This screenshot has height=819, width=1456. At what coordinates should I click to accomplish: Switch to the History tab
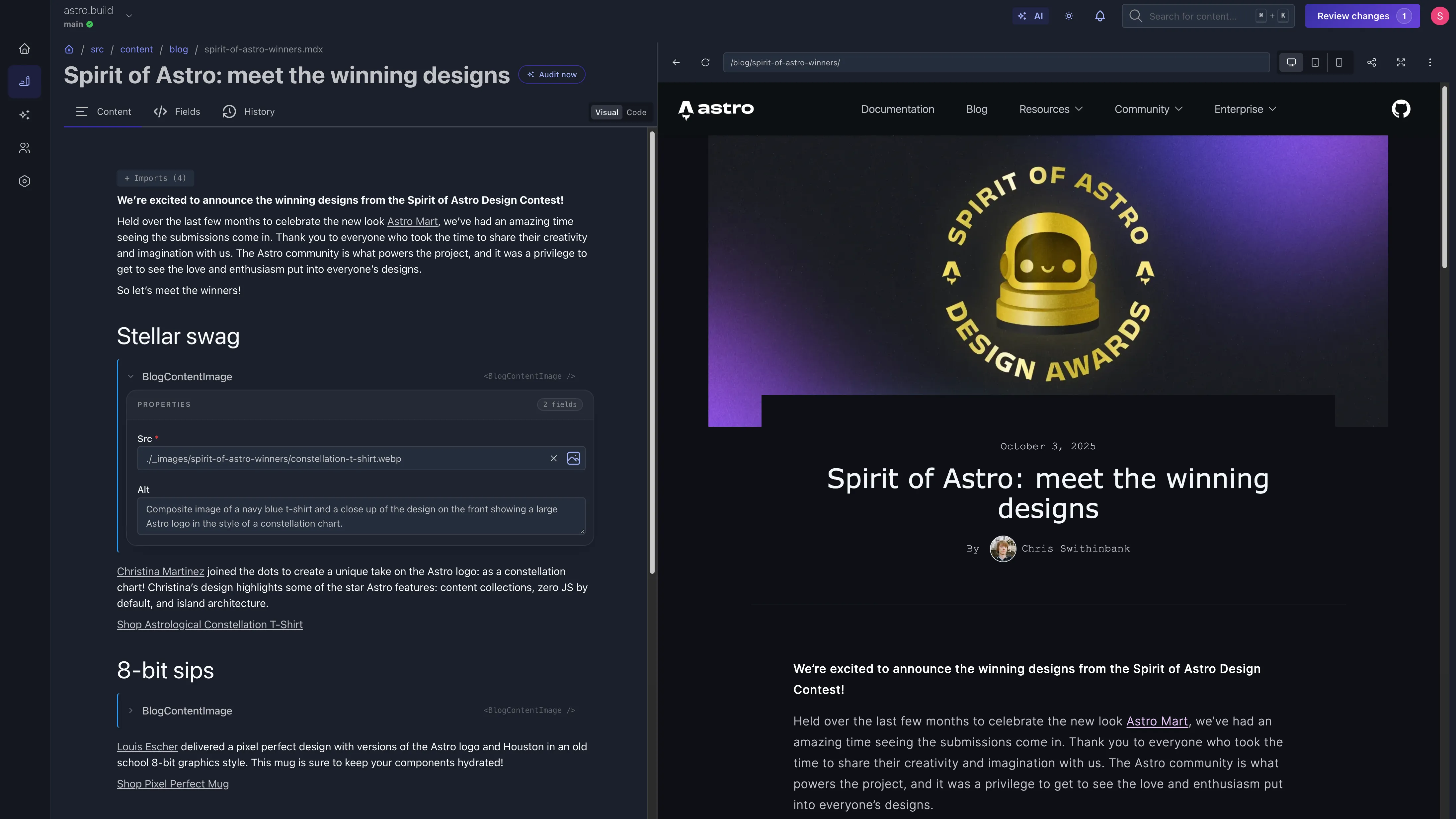[249, 112]
